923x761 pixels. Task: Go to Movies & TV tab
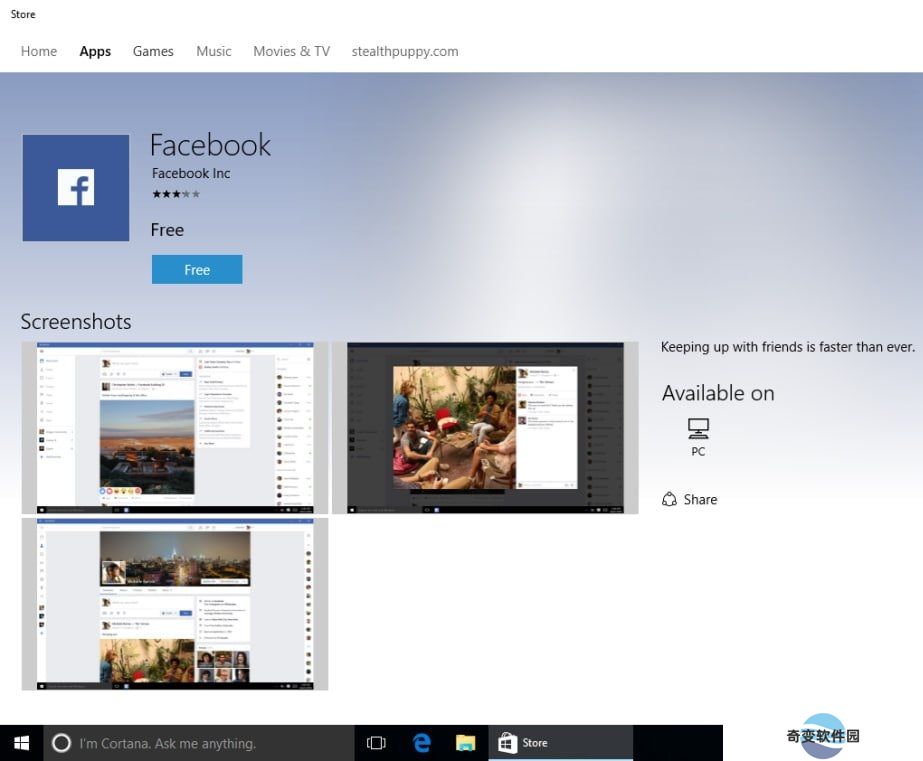point(291,51)
